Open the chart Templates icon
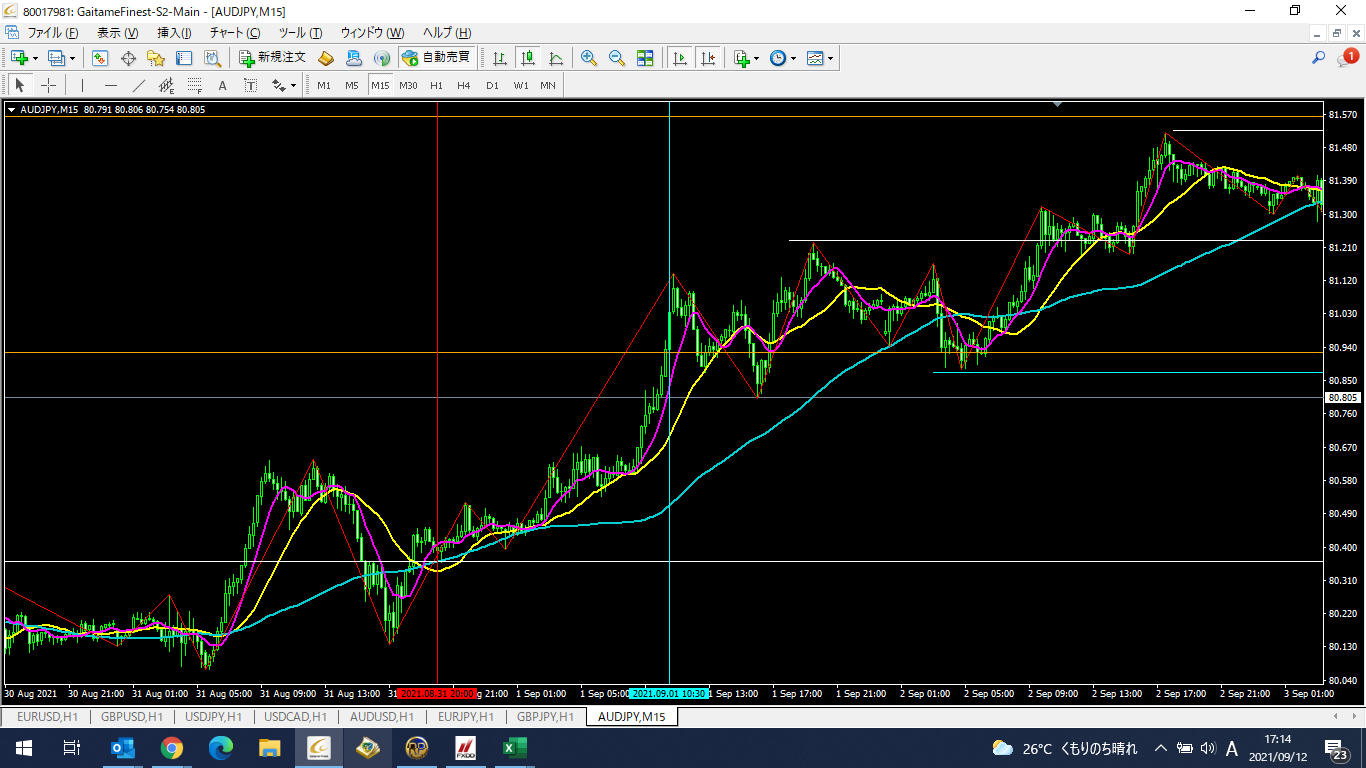 coord(815,58)
